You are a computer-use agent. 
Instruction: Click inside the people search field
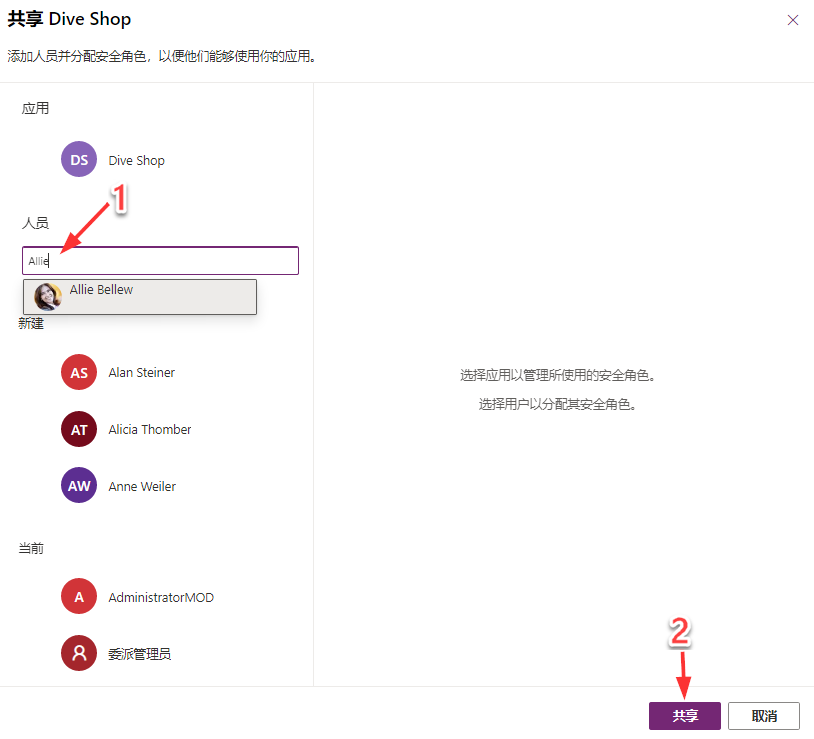click(160, 260)
